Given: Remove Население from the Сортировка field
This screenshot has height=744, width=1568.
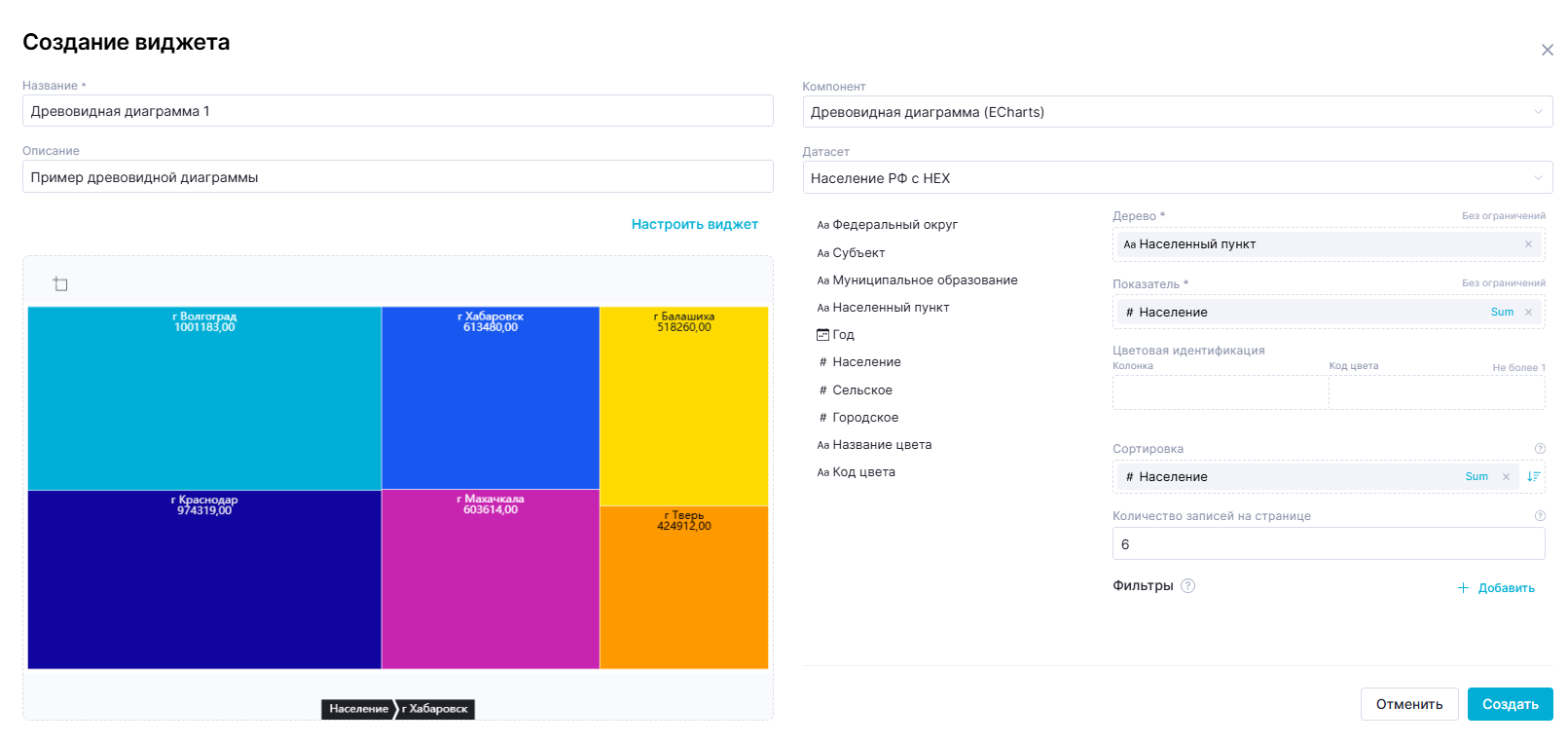Looking at the screenshot, I should click(x=1506, y=477).
